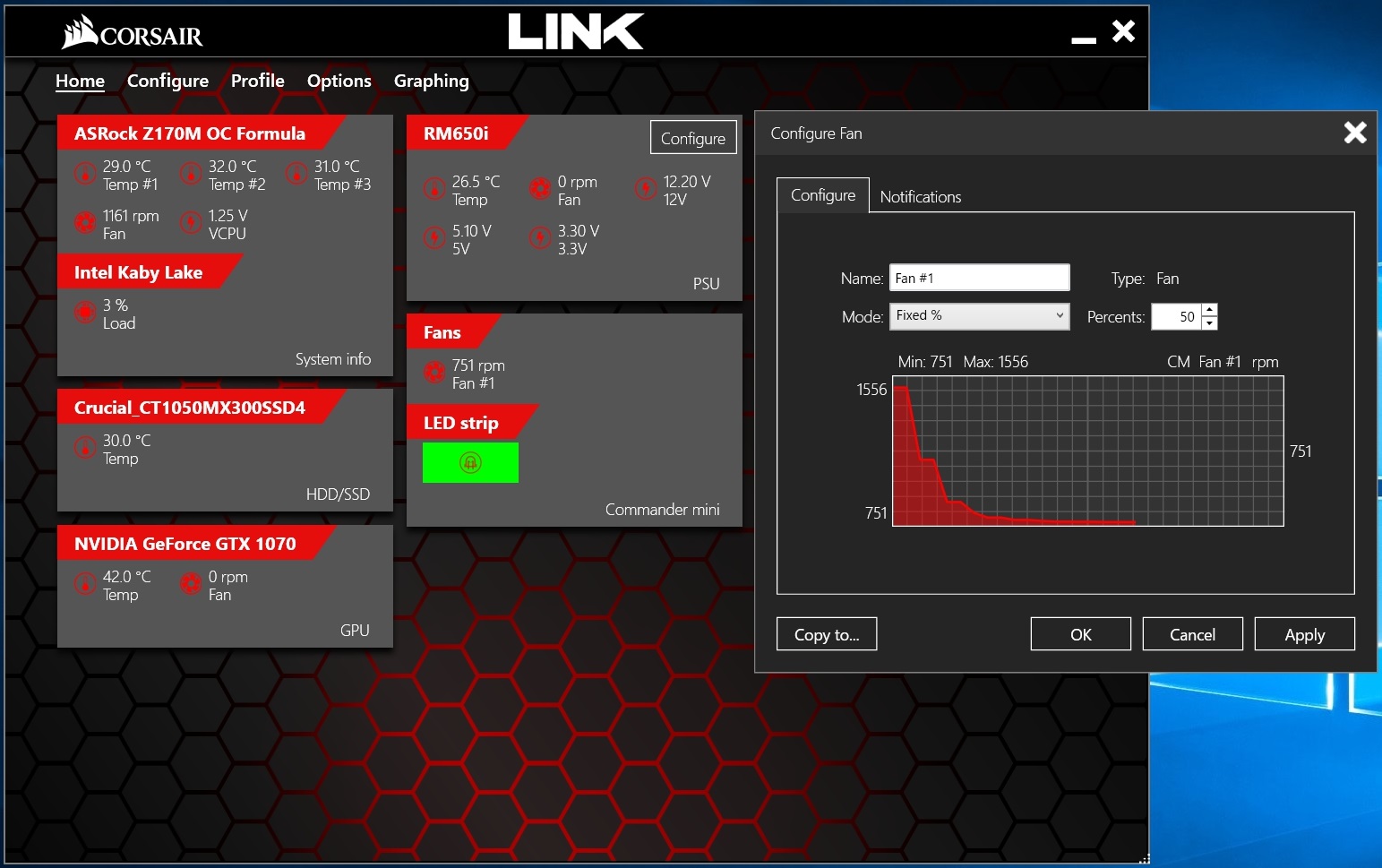
Task: Minimize the Corsair Link window
Action: 1084,39
